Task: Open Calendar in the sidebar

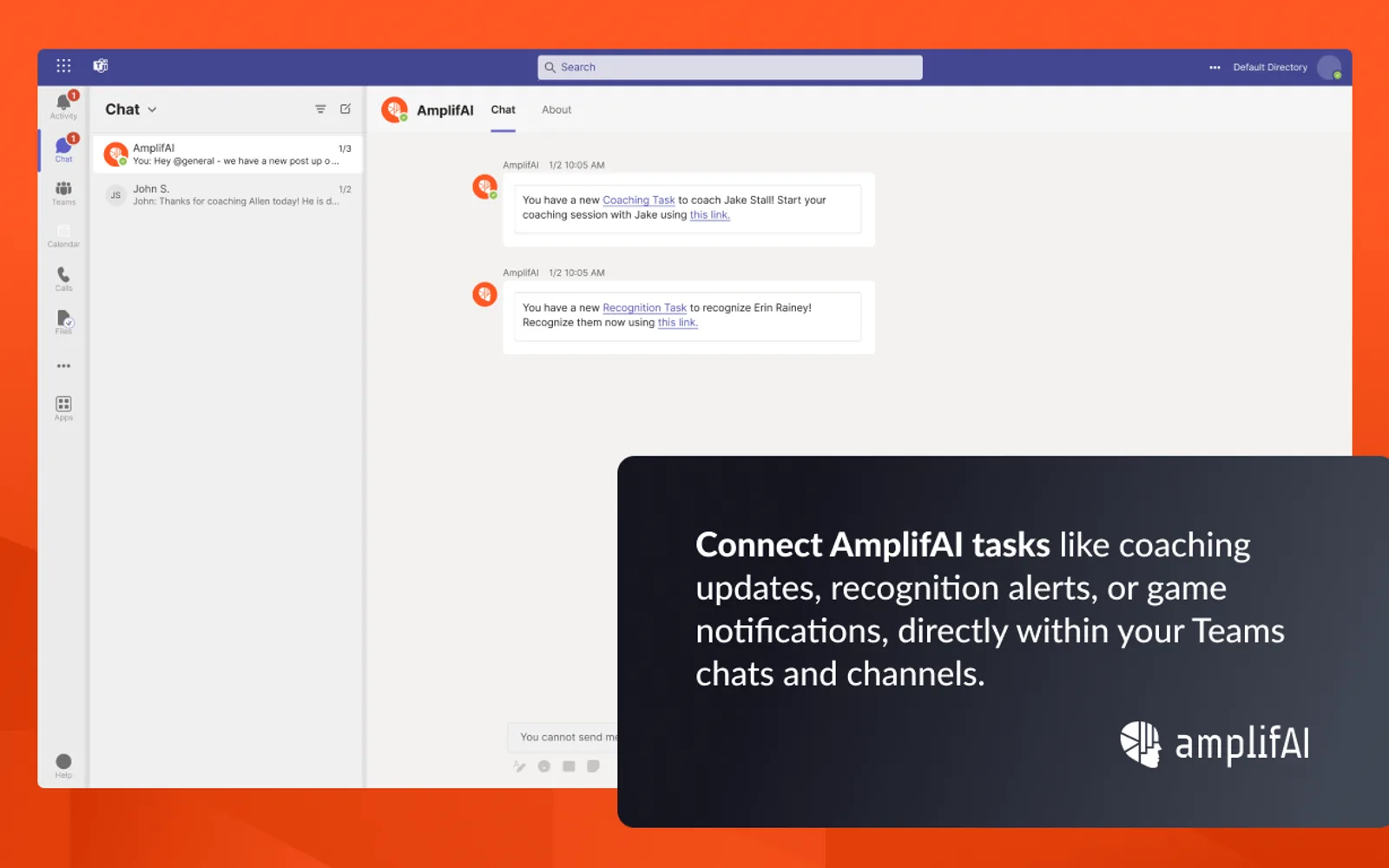Action: tap(63, 236)
